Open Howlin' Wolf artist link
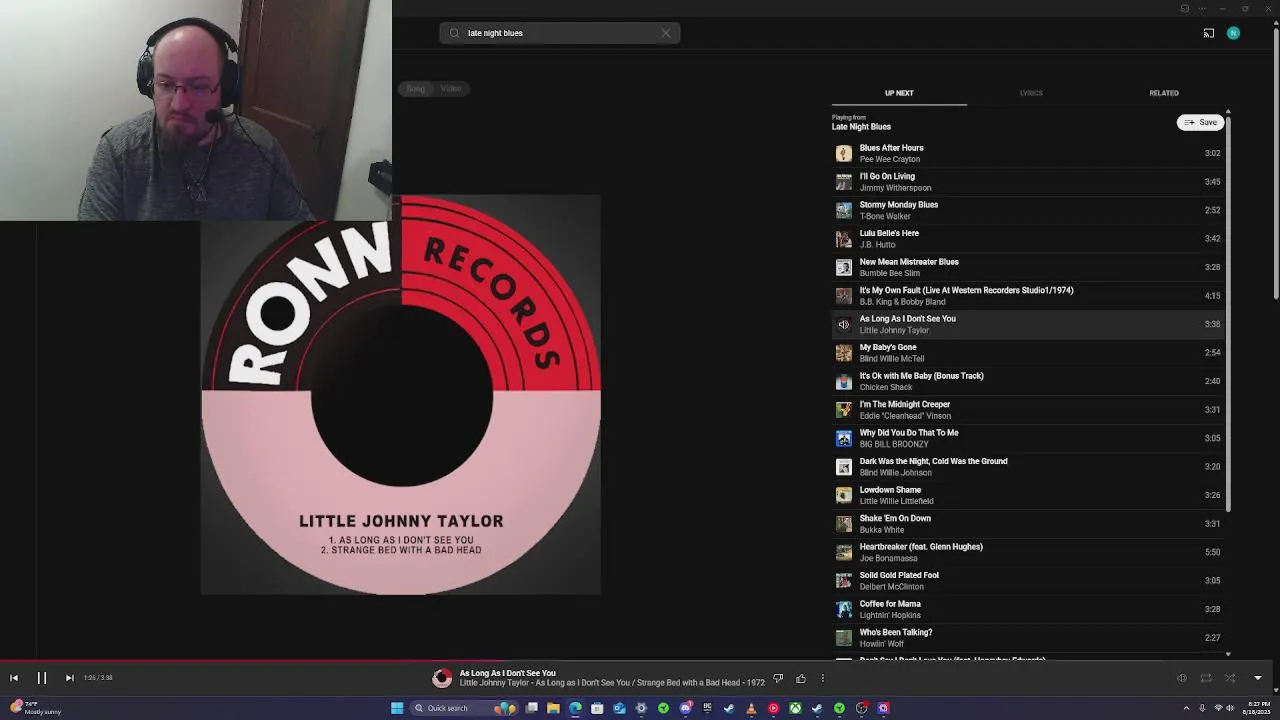 [882, 644]
